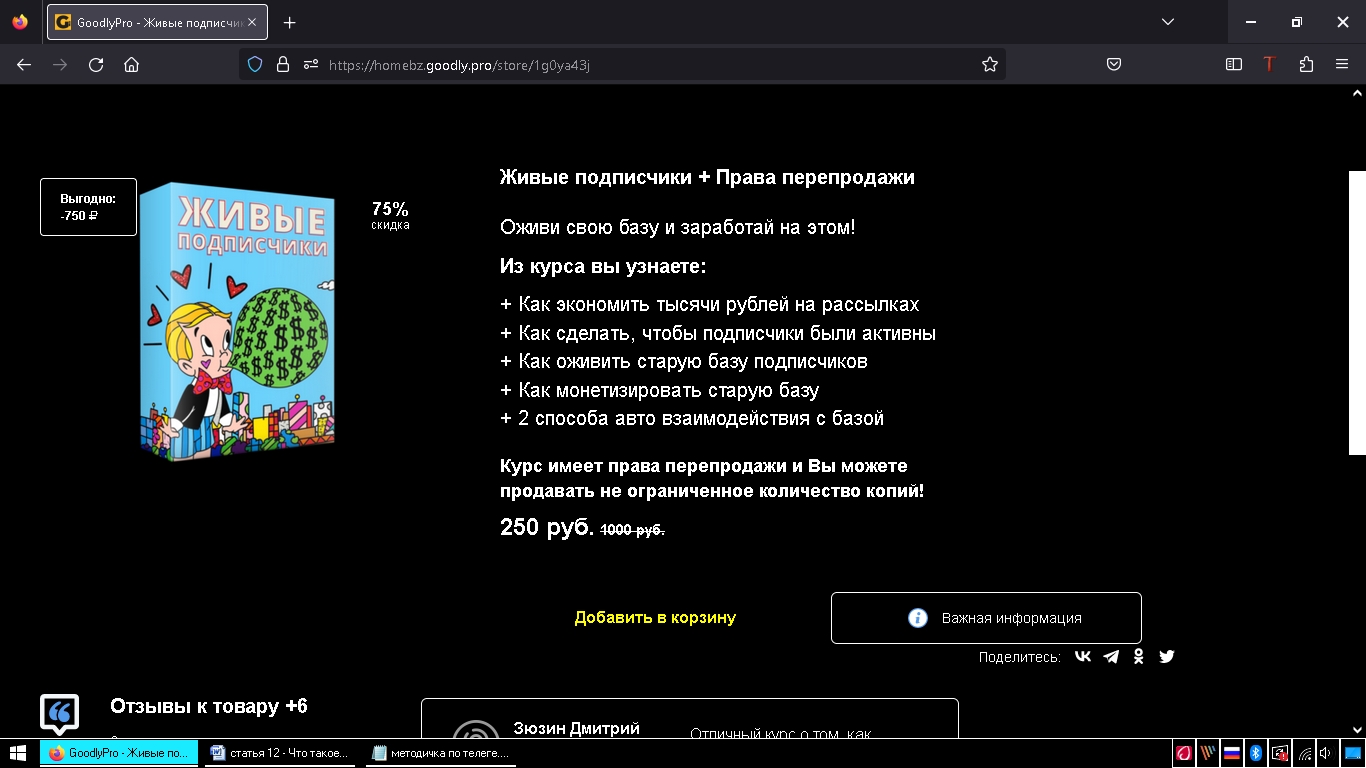
Task: Open the red antivirus tray icon
Action: (1184, 753)
